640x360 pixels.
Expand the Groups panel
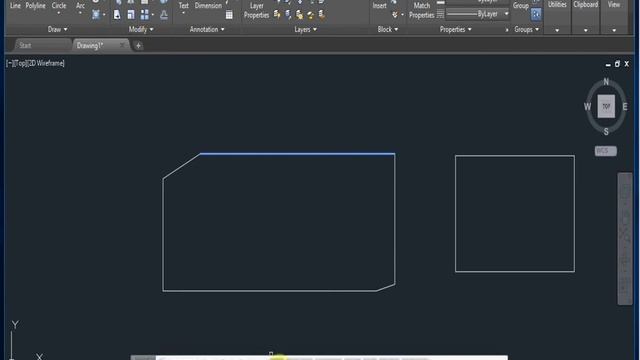click(x=527, y=29)
